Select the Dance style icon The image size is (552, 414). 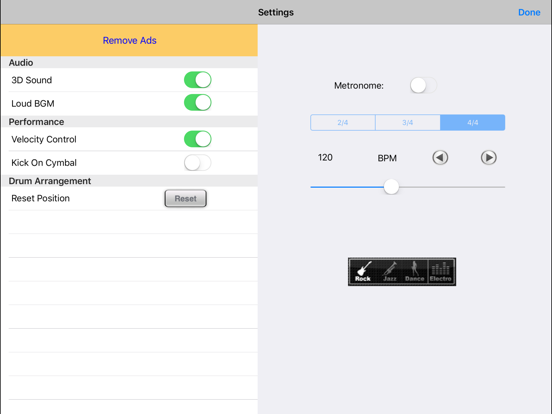coord(415,271)
